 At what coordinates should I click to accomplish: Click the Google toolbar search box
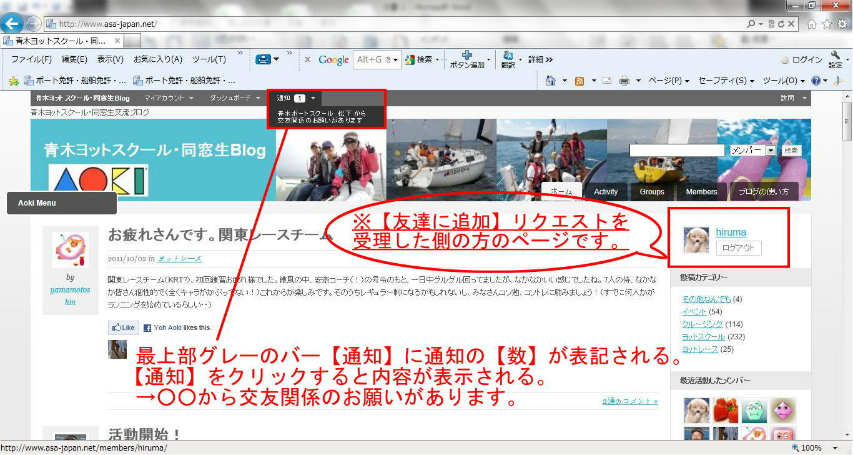[x=373, y=60]
